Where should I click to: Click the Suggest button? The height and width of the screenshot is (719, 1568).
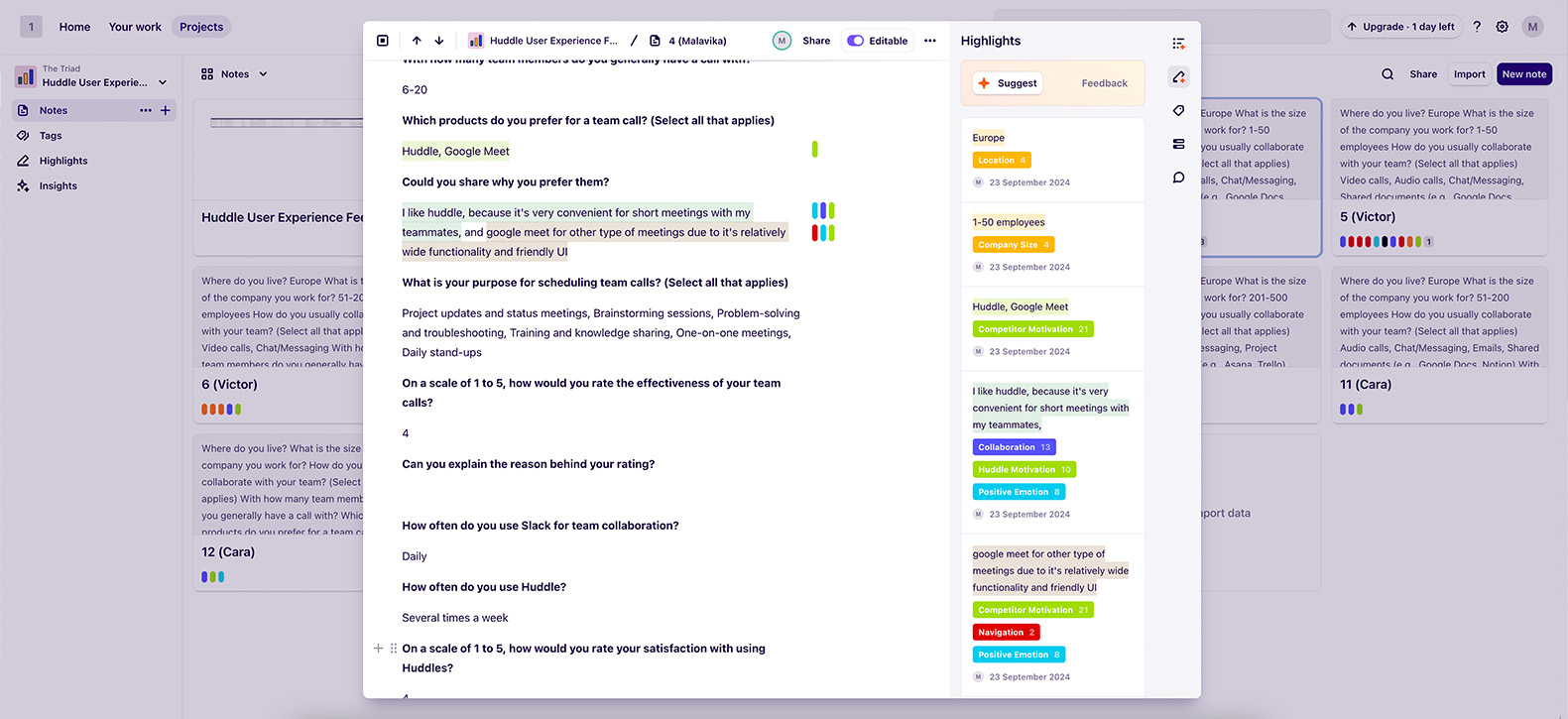click(1008, 83)
